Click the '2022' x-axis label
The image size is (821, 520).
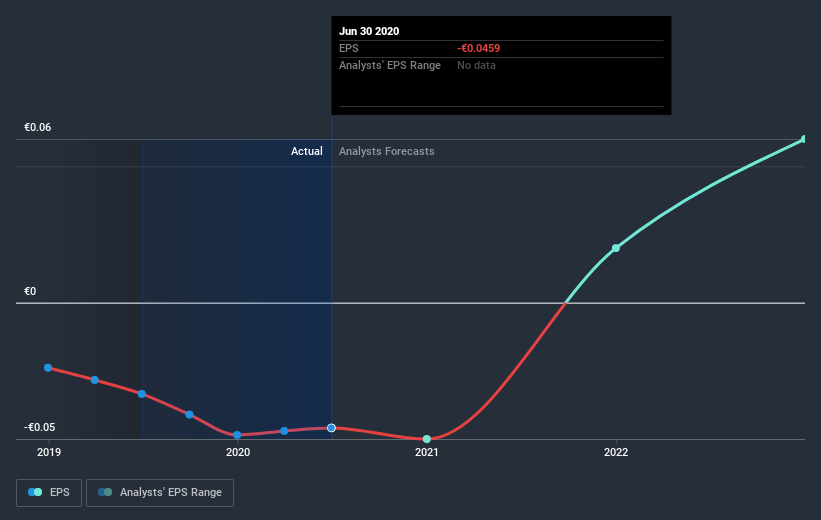[x=616, y=452]
